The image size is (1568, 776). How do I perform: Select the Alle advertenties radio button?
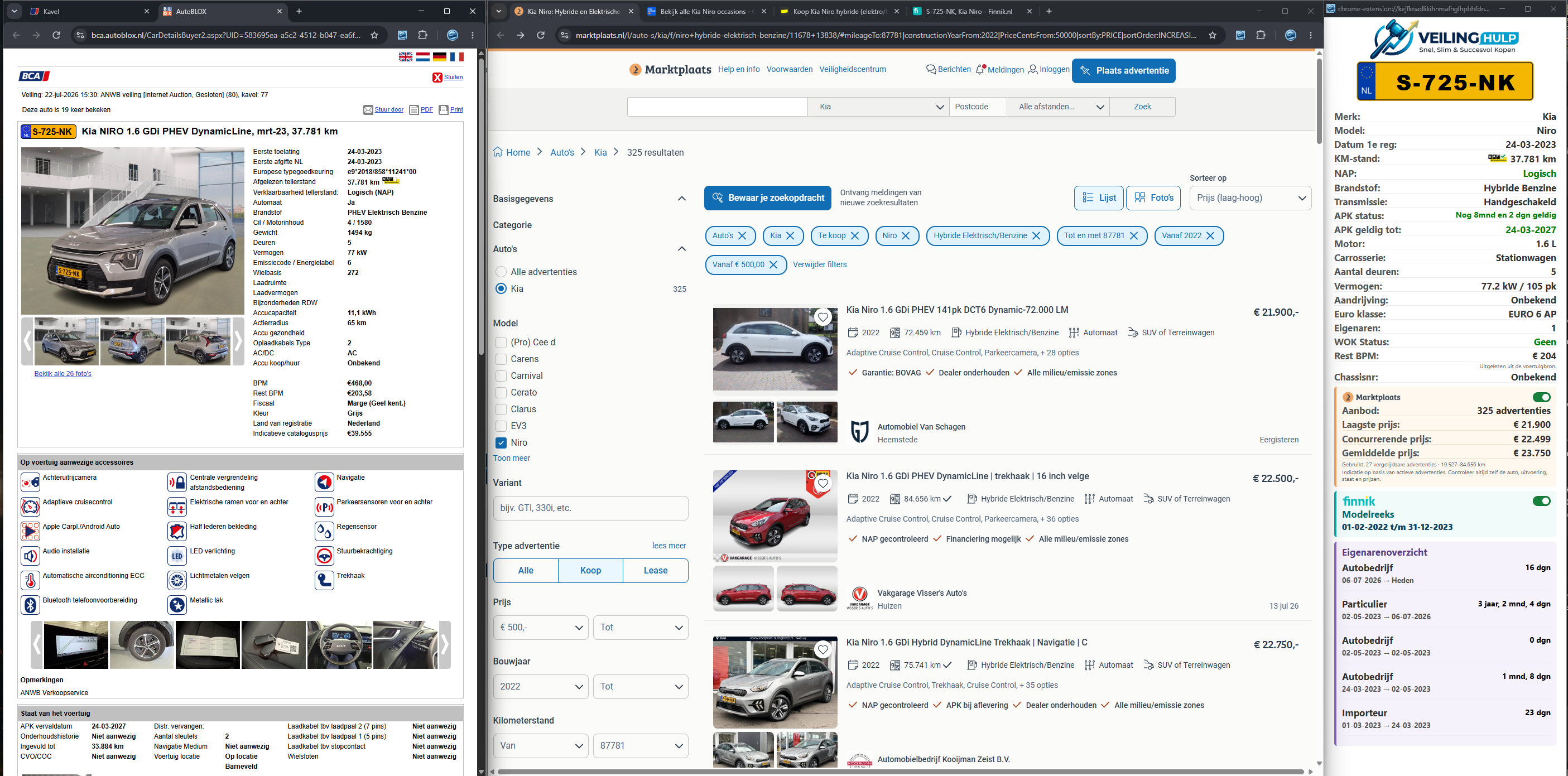coord(501,272)
